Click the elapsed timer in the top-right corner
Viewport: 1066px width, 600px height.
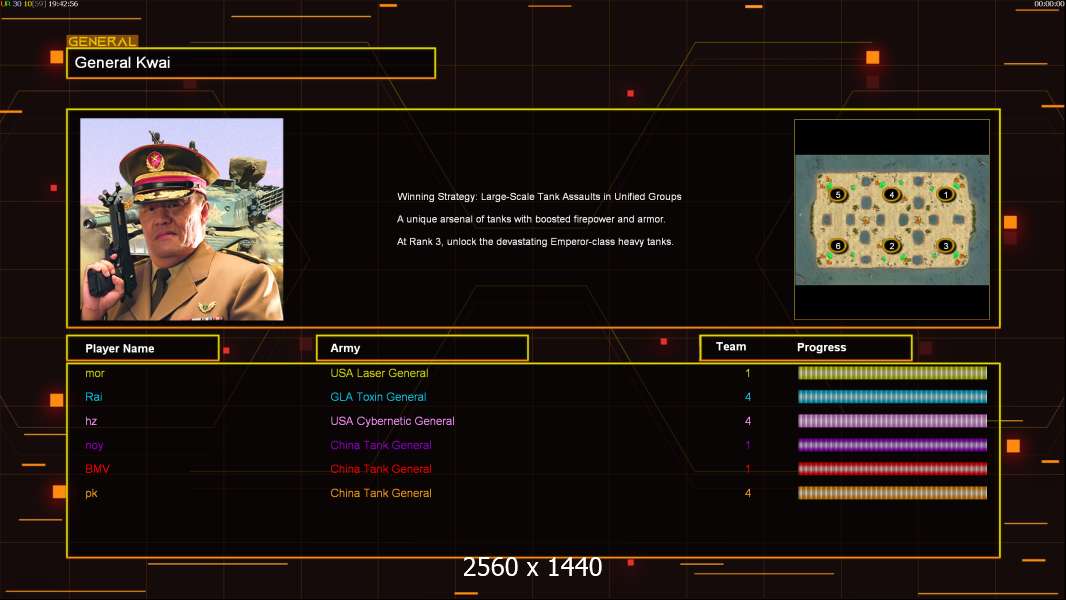pos(1048,5)
